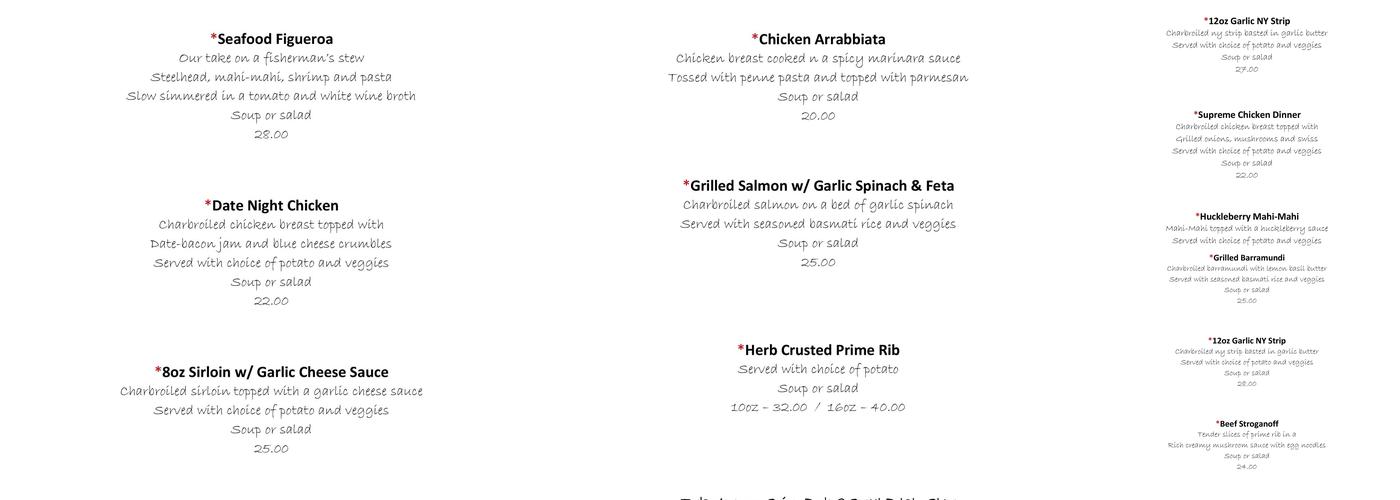The image size is (1400, 500).
Task: Click the 20.00 price under Chicken Arrabbiata
Action: coord(818,116)
